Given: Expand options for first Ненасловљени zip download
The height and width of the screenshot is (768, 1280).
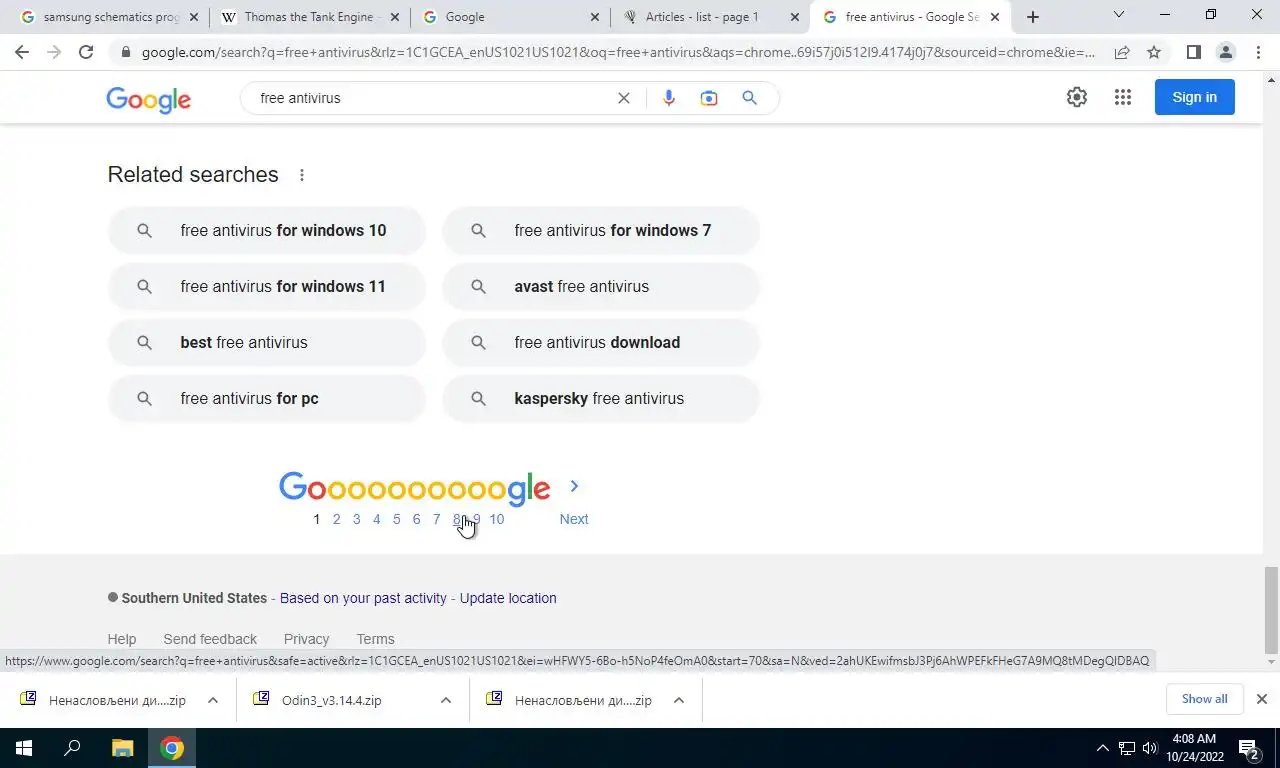Looking at the screenshot, I should coord(212,700).
